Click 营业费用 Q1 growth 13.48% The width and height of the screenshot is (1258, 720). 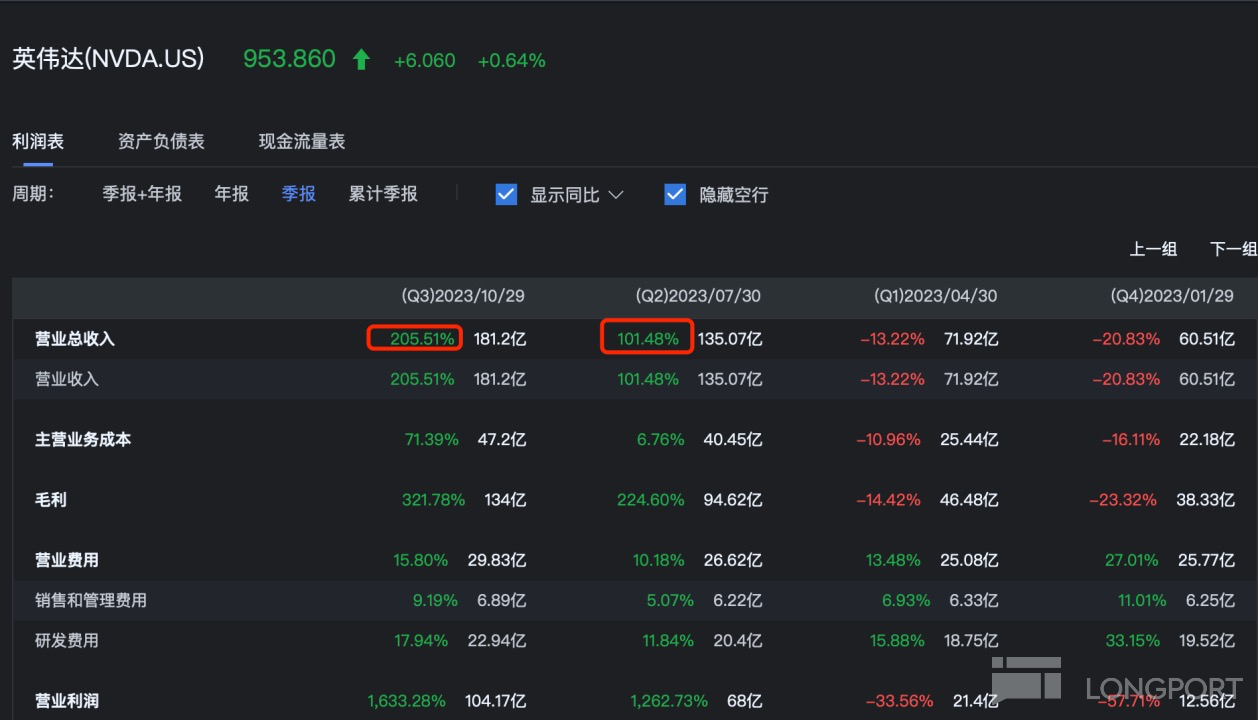[894, 560]
